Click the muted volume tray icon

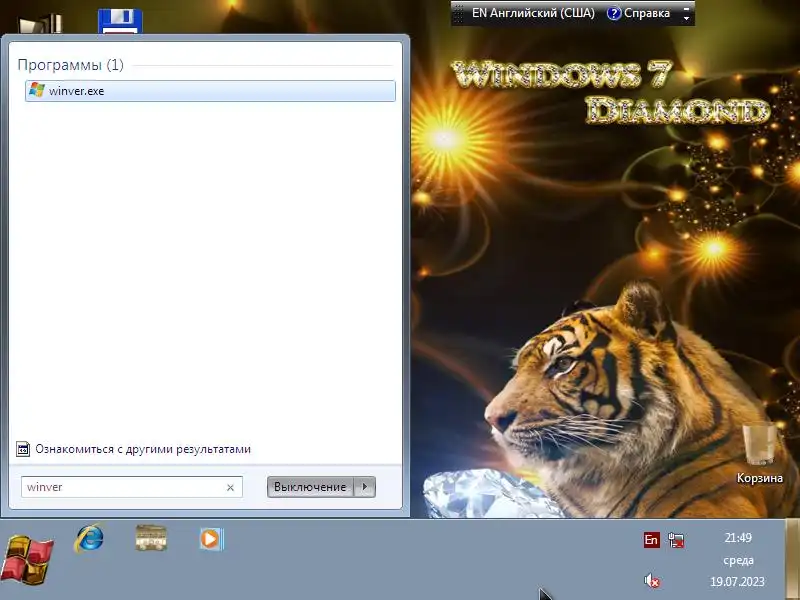[x=652, y=581]
